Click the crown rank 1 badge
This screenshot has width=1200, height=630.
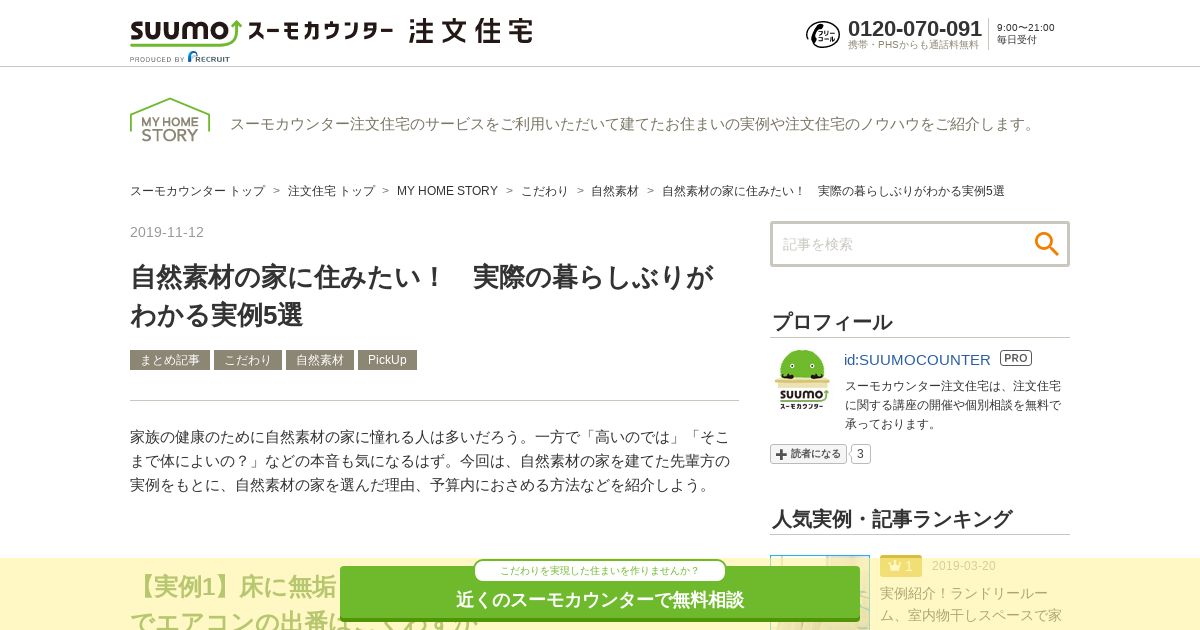[901, 566]
